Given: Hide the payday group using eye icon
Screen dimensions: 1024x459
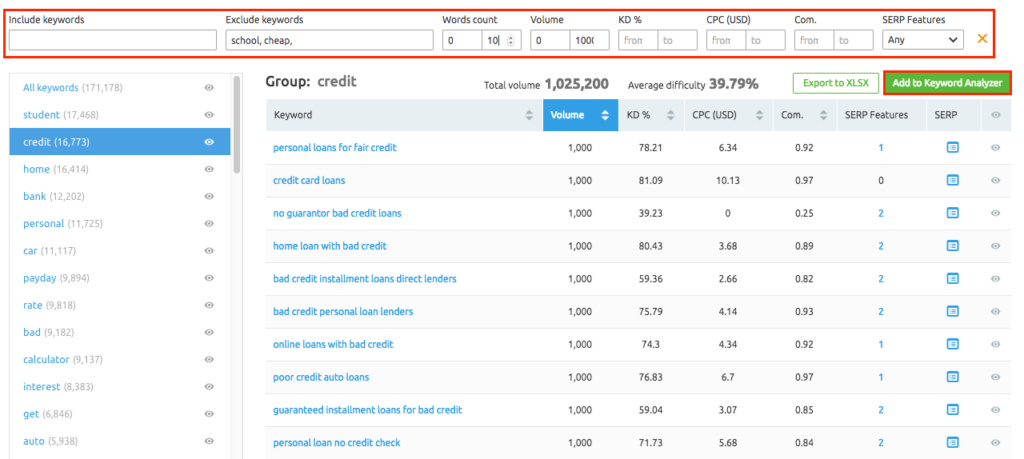Looking at the screenshot, I should 209,278.
